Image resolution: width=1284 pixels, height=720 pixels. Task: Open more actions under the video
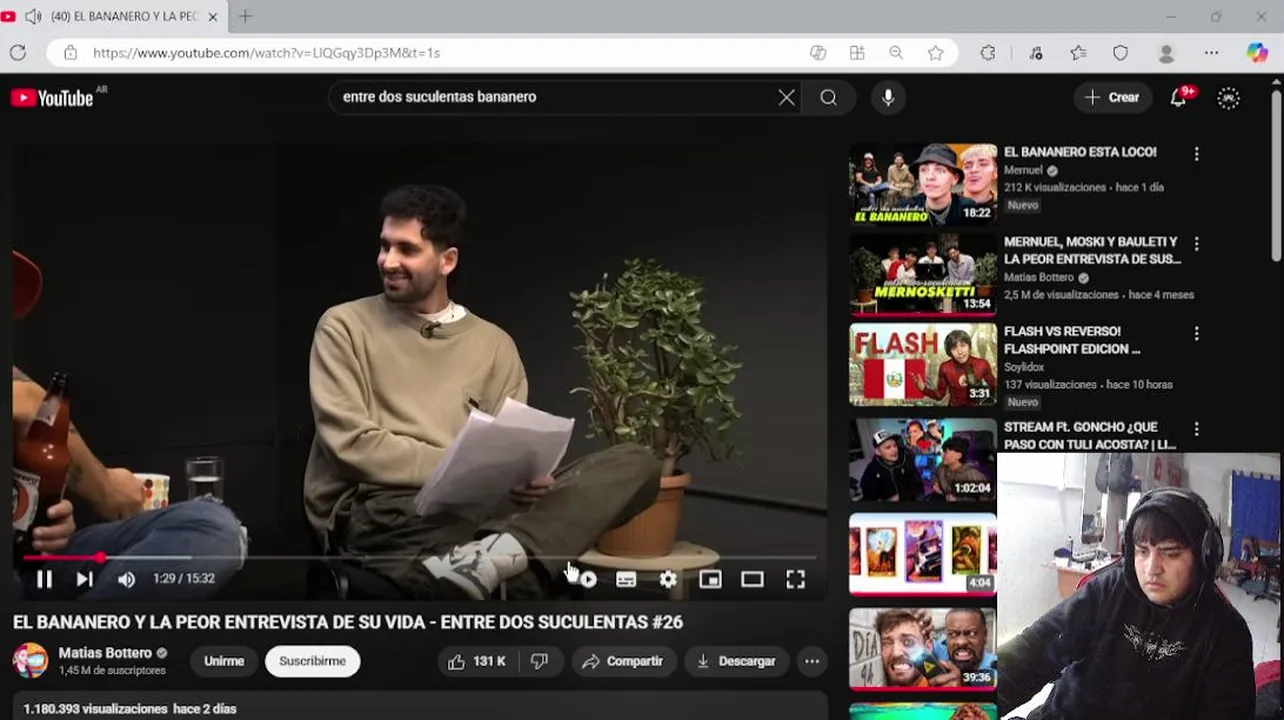click(x=812, y=661)
